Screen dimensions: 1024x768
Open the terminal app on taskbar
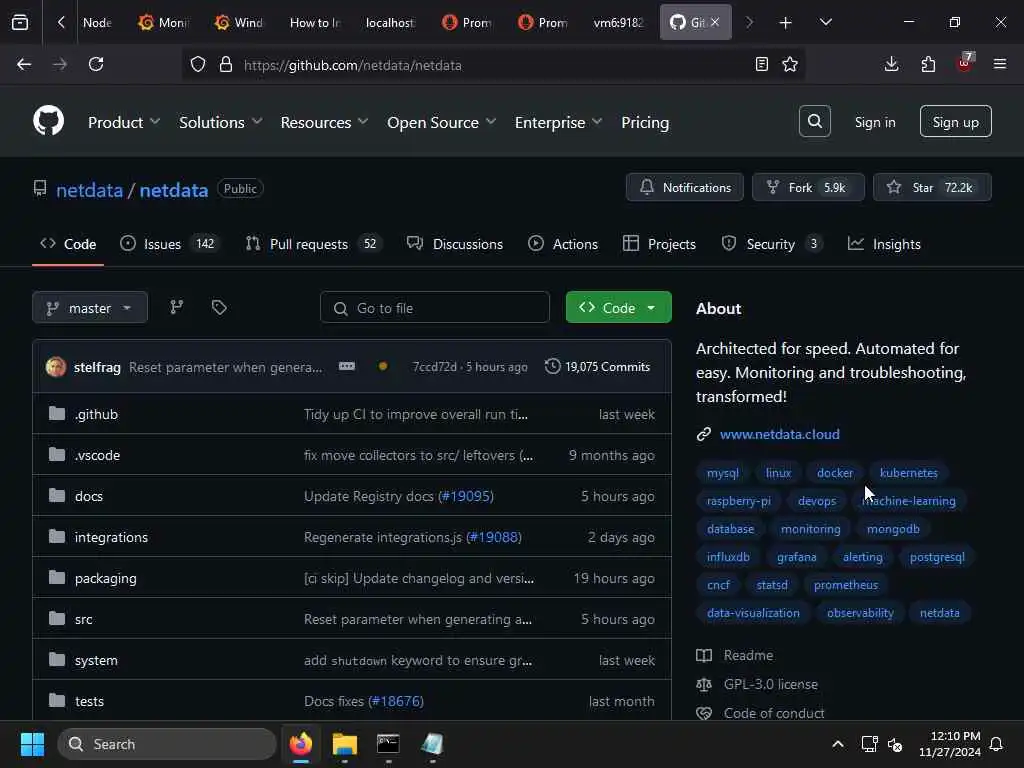pyautogui.click(x=388, y=744)
